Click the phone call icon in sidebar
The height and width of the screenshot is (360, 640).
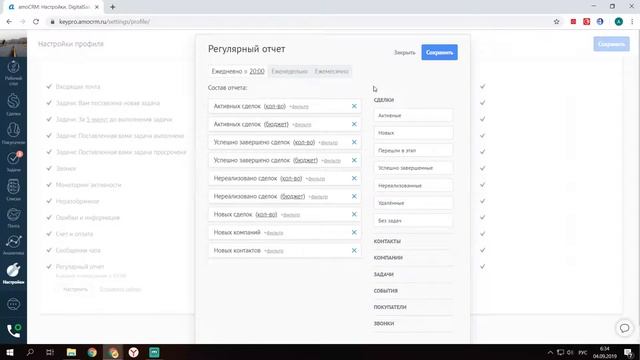13,330
